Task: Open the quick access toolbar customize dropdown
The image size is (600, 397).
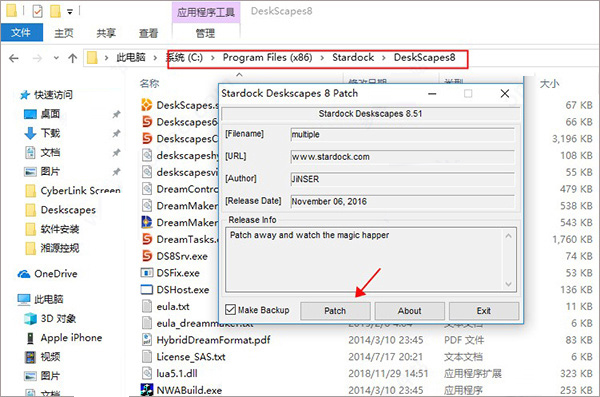Action: pyautogui.click(x=70, y=12)
